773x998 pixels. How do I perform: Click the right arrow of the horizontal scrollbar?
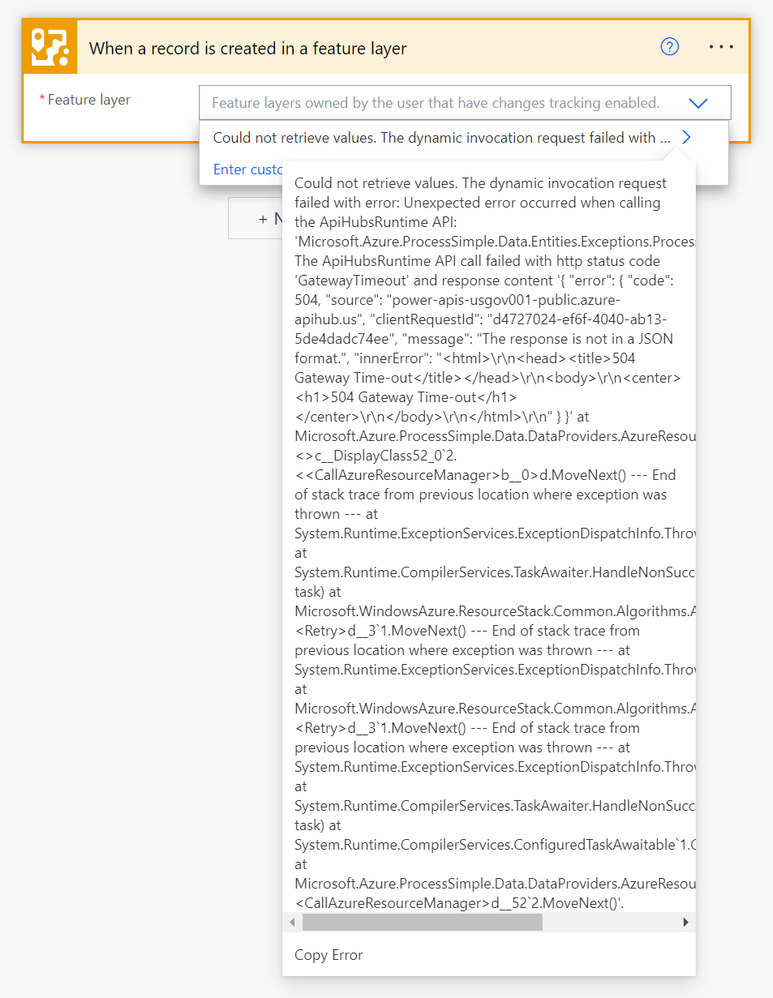[x=686, y=922]
